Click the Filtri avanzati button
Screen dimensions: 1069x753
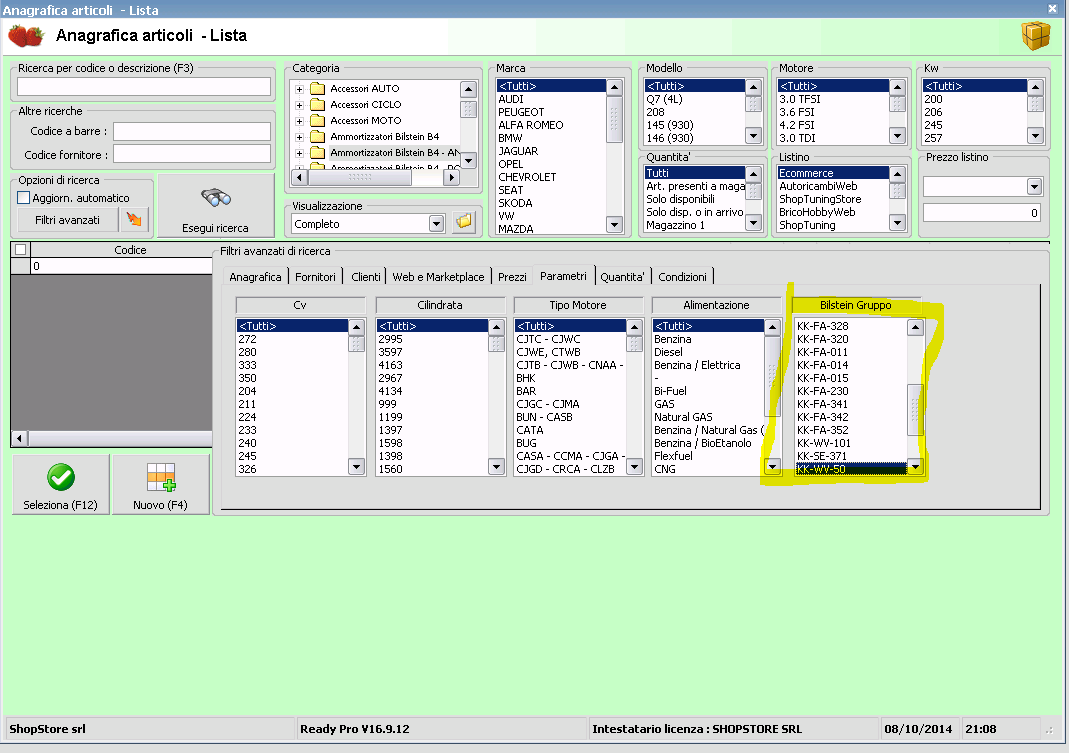pos(67,220)
